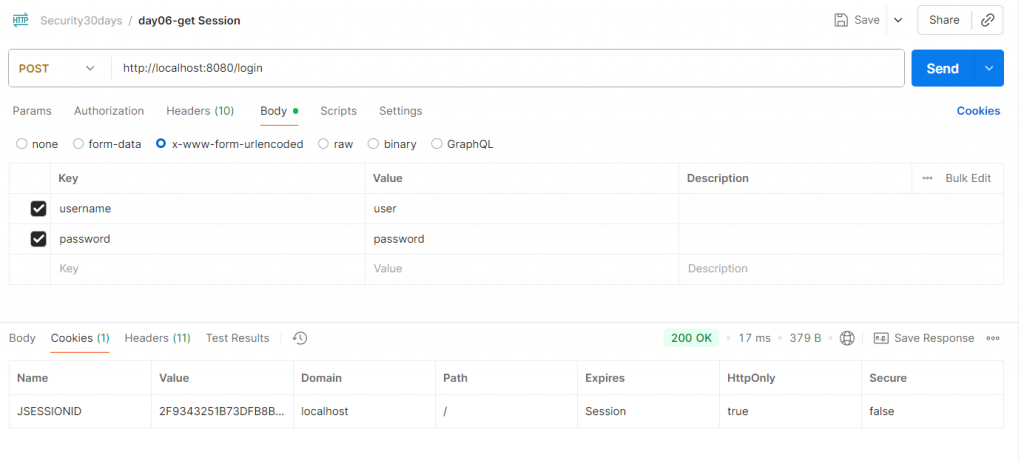Open the response history clock icon
Image resolution: width=1024 pixels, height=461 pixels.
pos(300,338)
